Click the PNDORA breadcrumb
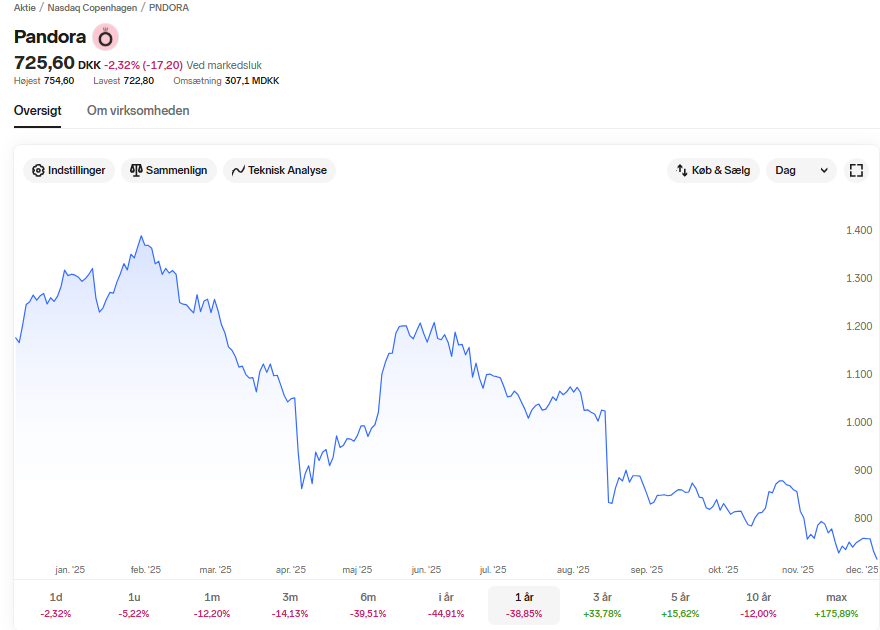This screenshot has height=630, width=880. [169, 8]
